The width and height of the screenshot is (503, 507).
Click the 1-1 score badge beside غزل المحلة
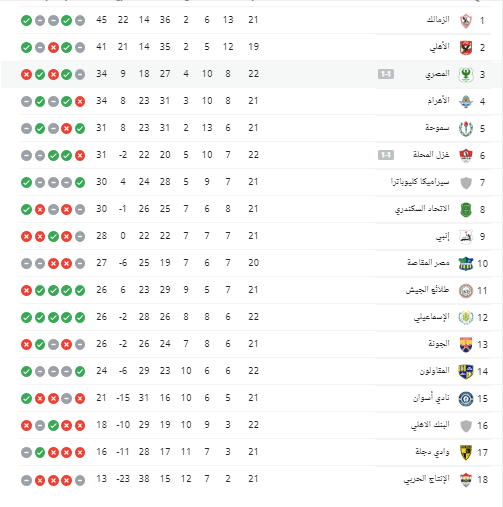tap(386, 155)
